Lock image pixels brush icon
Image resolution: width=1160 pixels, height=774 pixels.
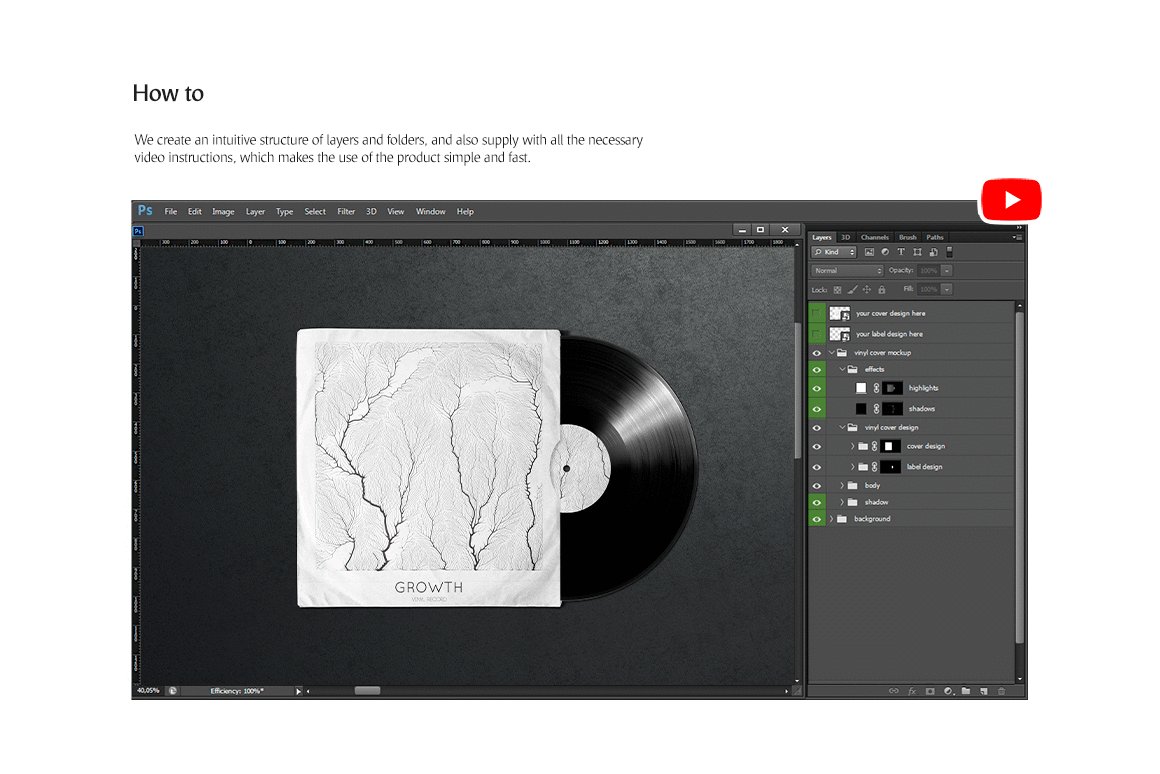[852, 290]
